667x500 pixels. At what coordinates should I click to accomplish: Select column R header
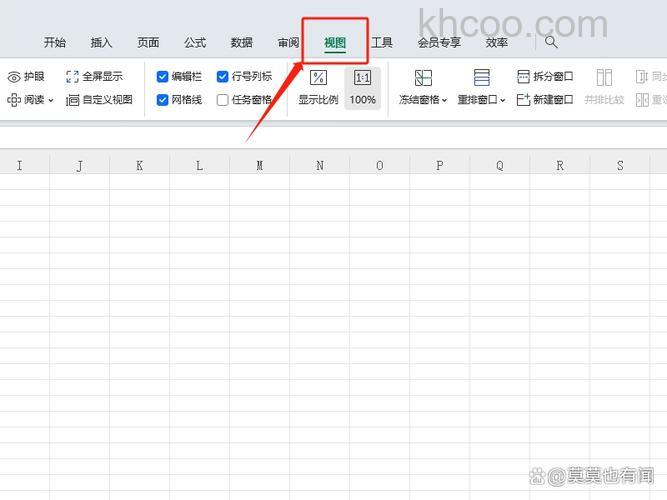pyautogui.click(x=560, y=165)
